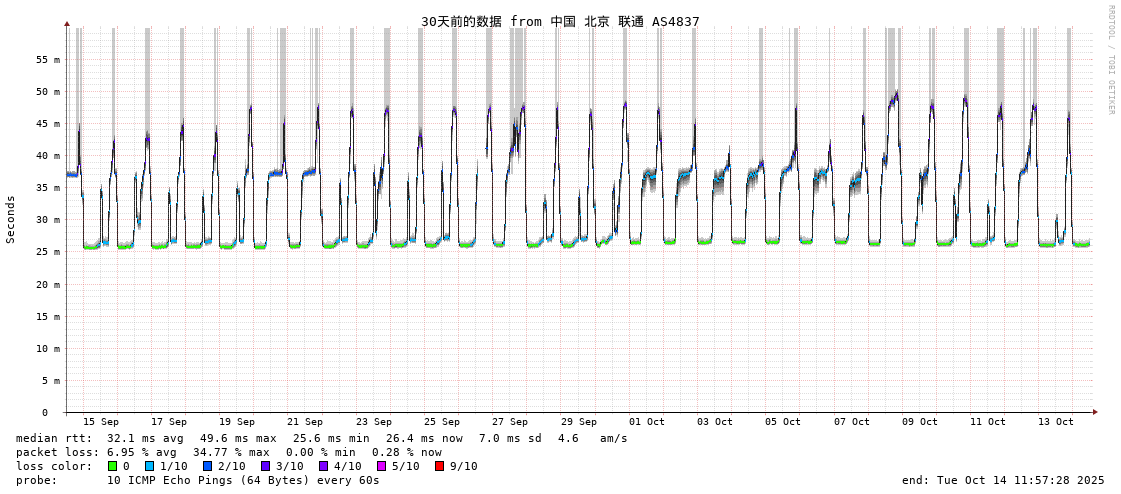Click the light blue 1/10 loss swatch

[x=150, y=466]
